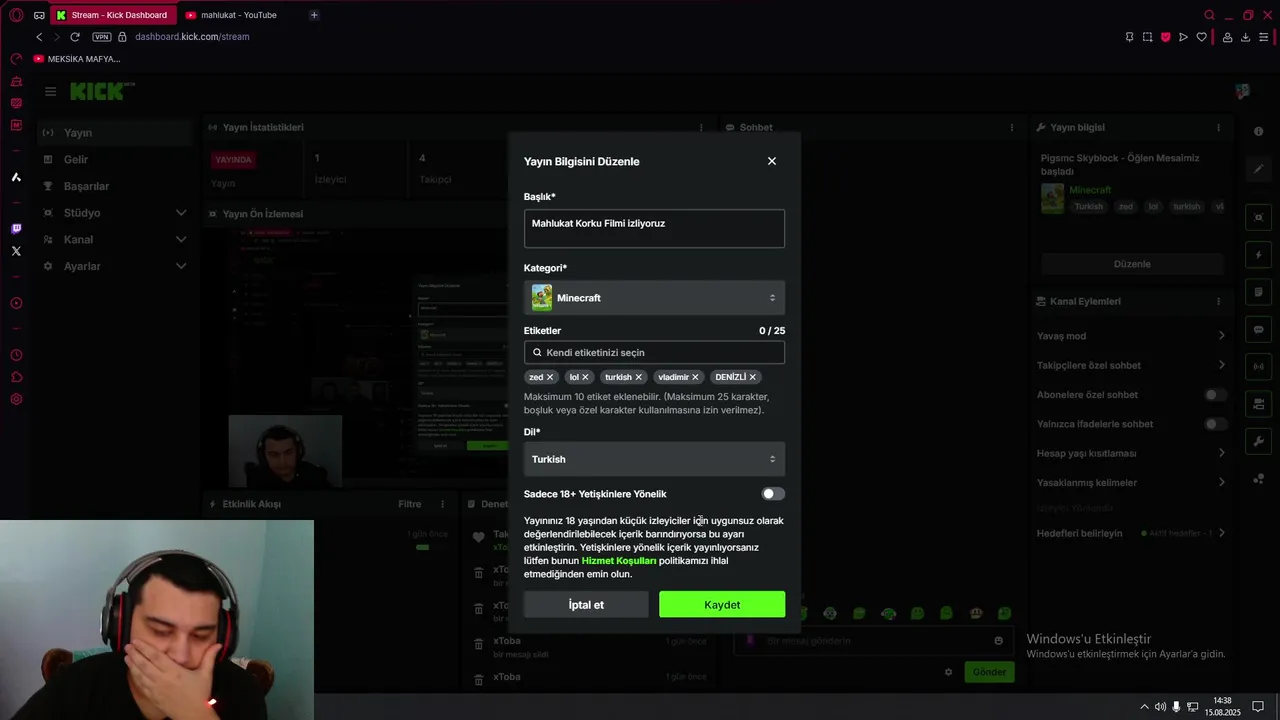Remove the 'vladimir' tag
The width and height of the screenshot is (1280, 720).
pyautogui.click(x=695, y=377)
